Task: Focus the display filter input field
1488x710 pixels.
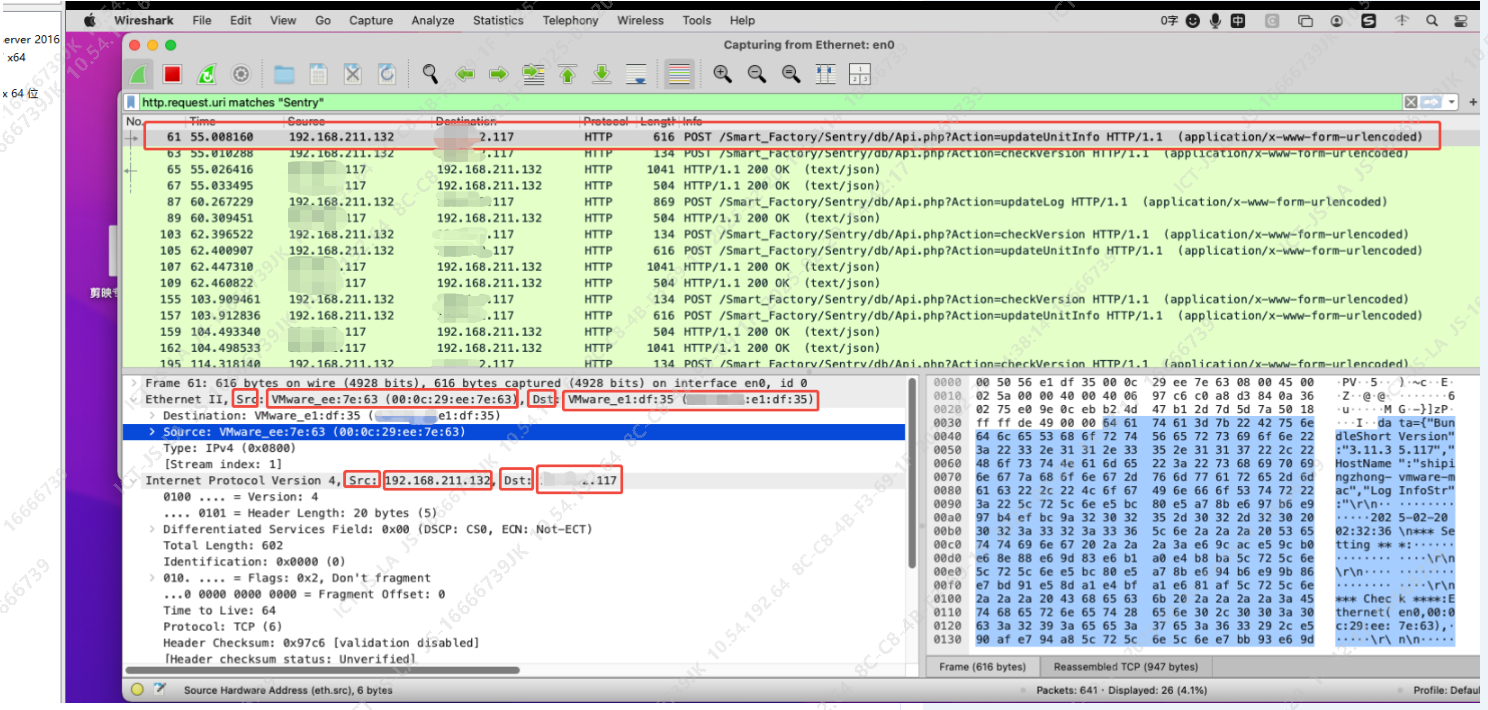Action: coord(770,102)
